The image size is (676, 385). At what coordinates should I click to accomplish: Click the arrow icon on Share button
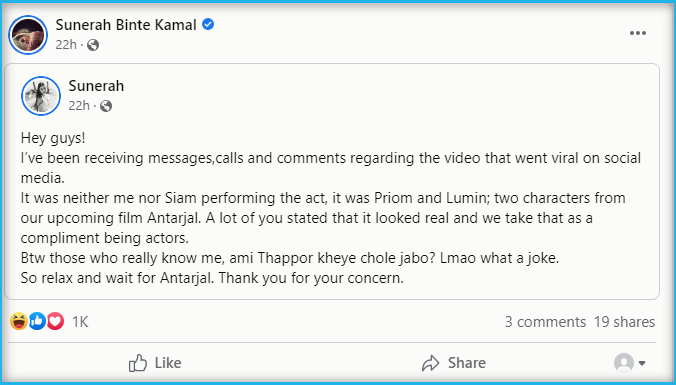click(x=430, y=363)
